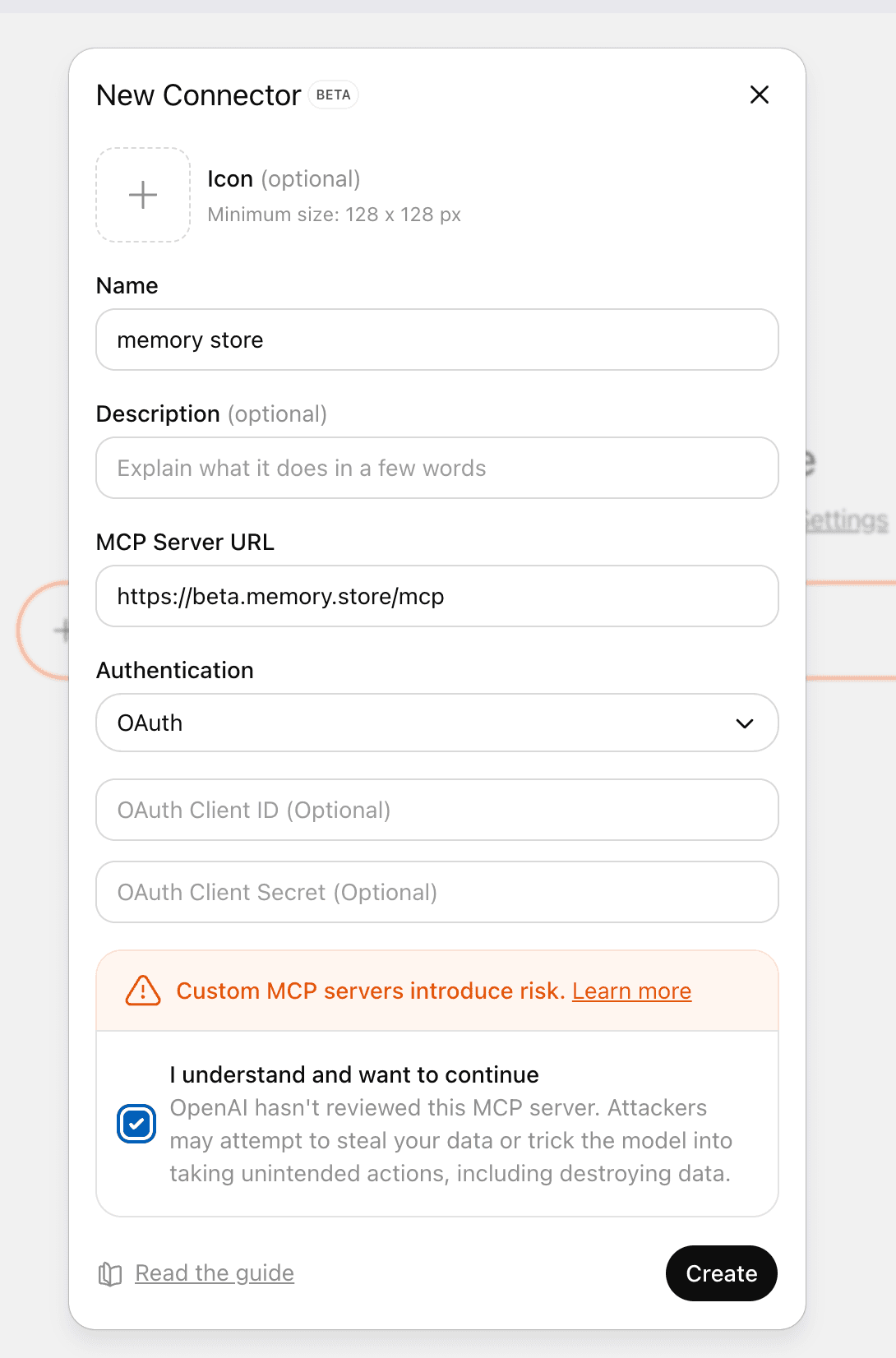Click the Create button
896x1358 pixels.
pos(722,1273)
